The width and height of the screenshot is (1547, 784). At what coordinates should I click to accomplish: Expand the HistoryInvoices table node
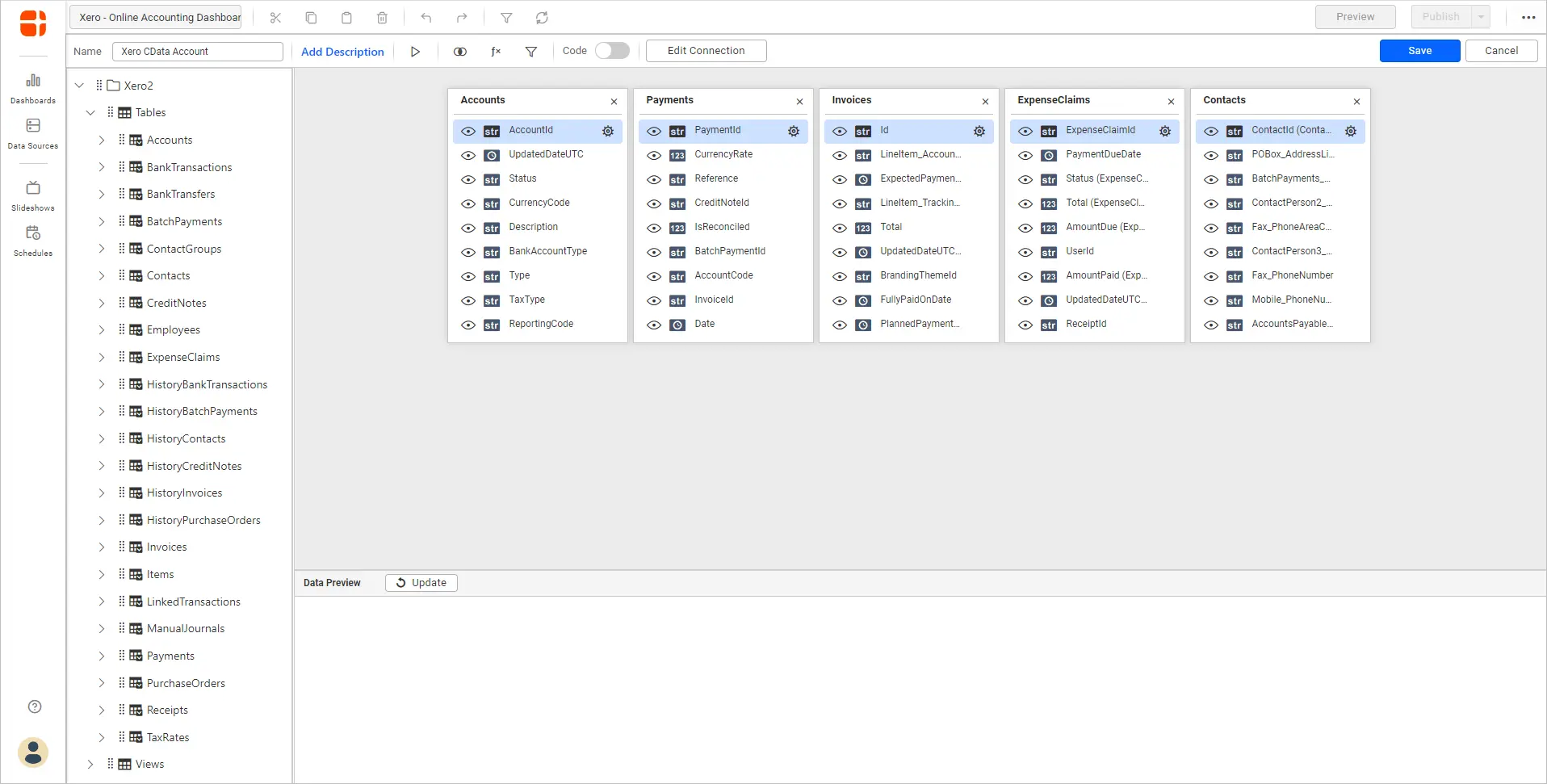point(102,493)
